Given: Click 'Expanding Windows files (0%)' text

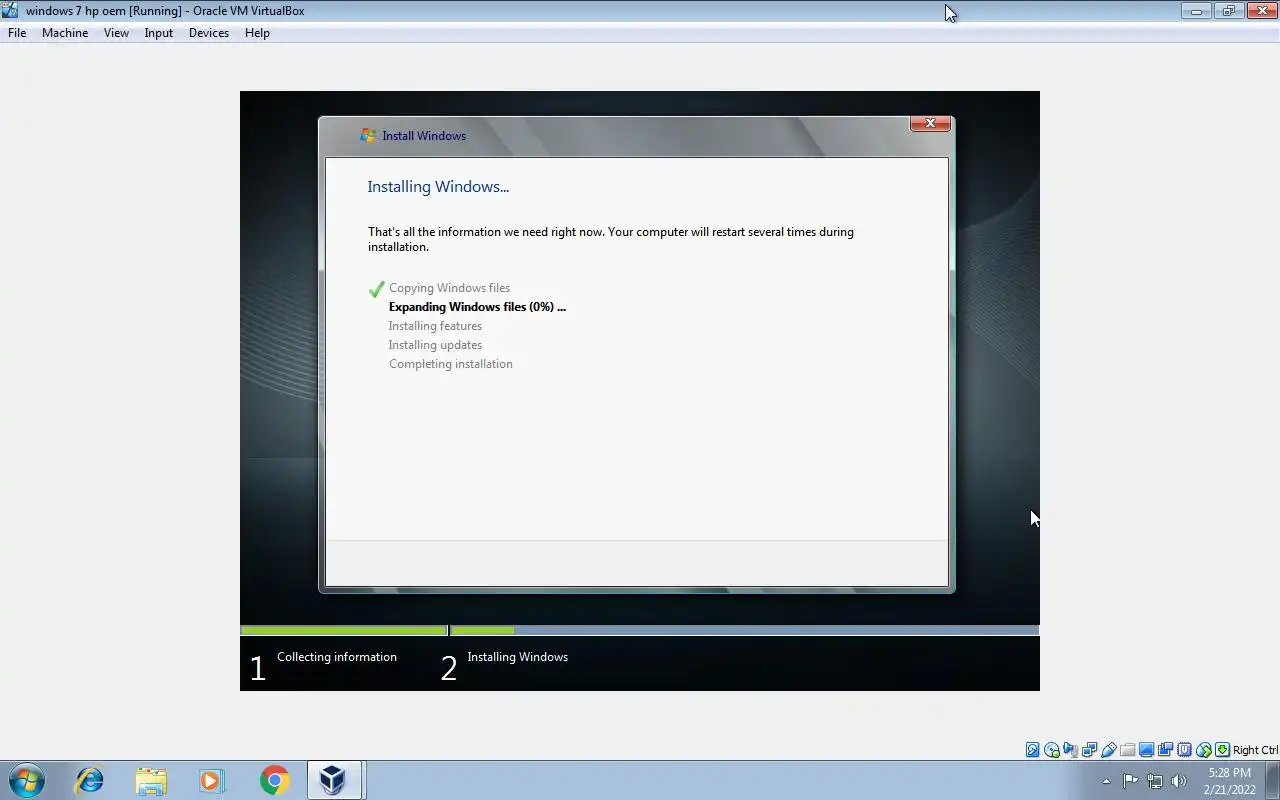Looking at the screenshot, I should [x=477, y=307].
